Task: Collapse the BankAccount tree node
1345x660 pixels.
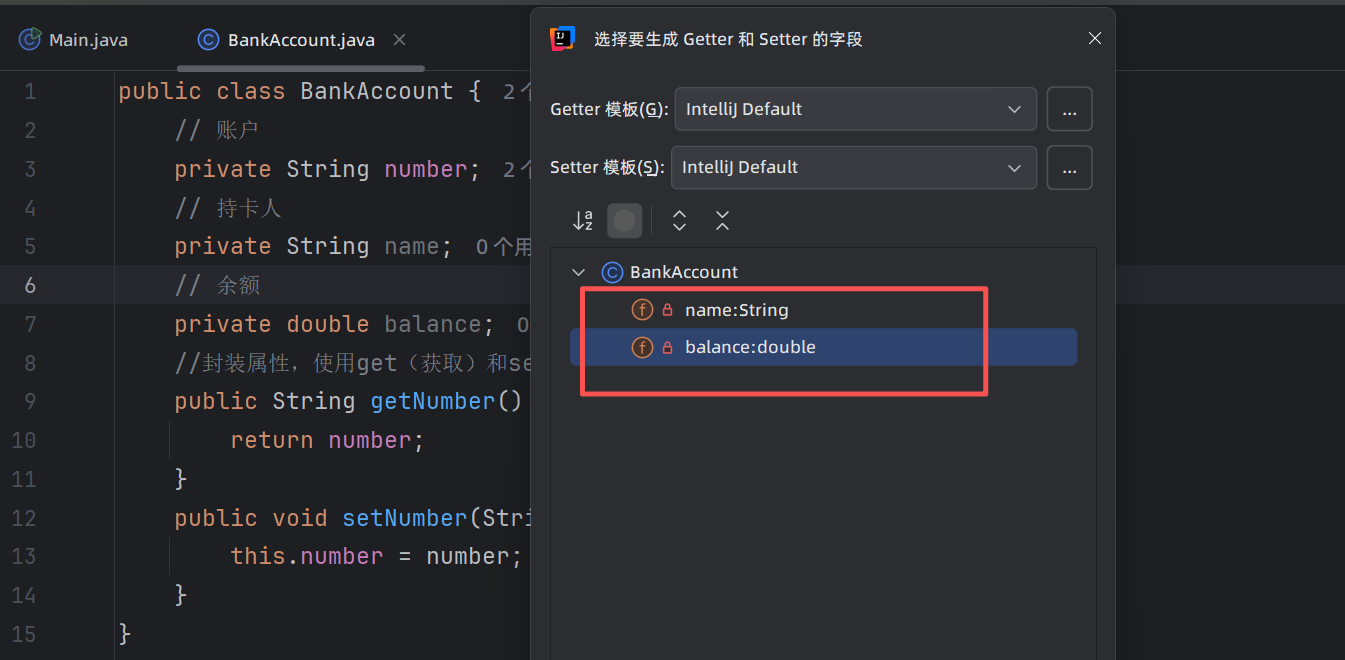Action: coord(578,272)
